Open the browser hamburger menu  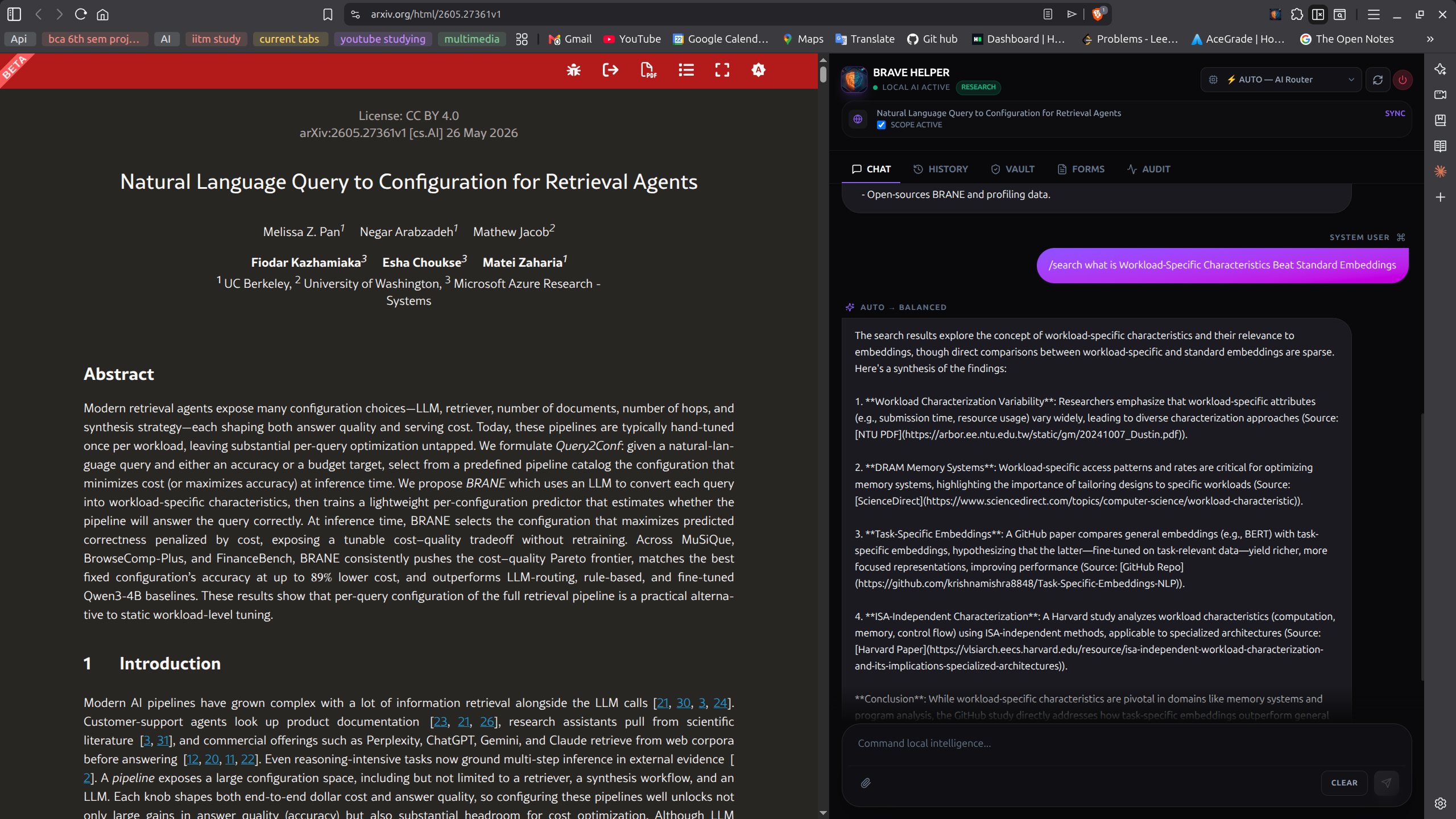coord(1374,14)
